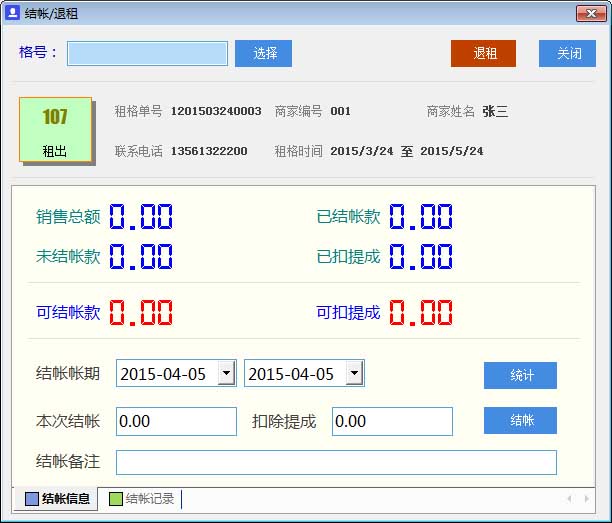
Task: Open the second 结帐帐期 end date dropdown
Action: point(354,373)
